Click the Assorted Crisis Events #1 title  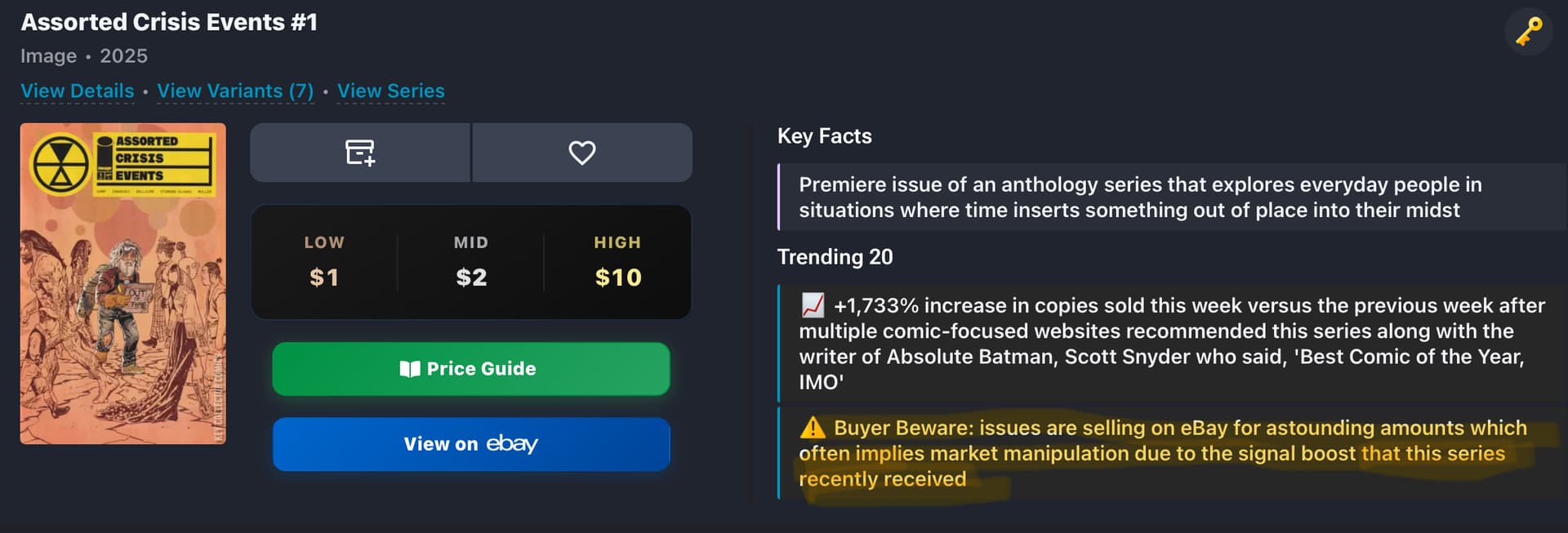coord(169,22)
